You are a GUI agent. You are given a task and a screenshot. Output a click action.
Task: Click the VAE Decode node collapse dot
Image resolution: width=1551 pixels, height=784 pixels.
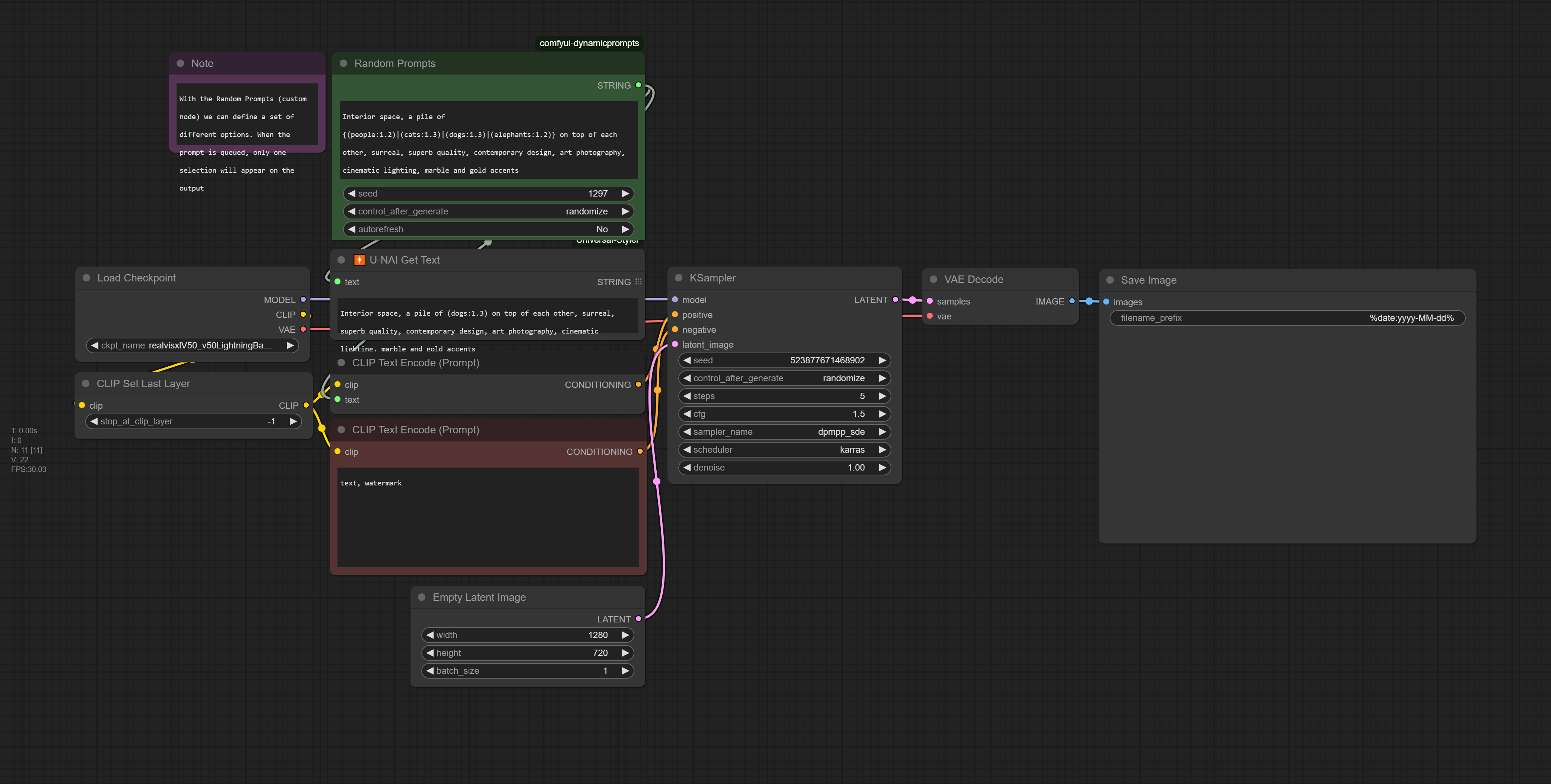pyautogui.click(x=933, y=279)
